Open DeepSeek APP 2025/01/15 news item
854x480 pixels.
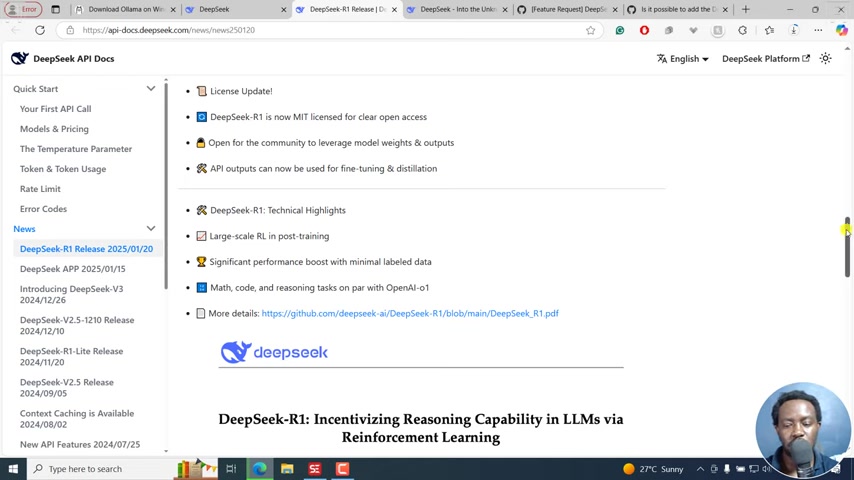(x=72, y=269)
